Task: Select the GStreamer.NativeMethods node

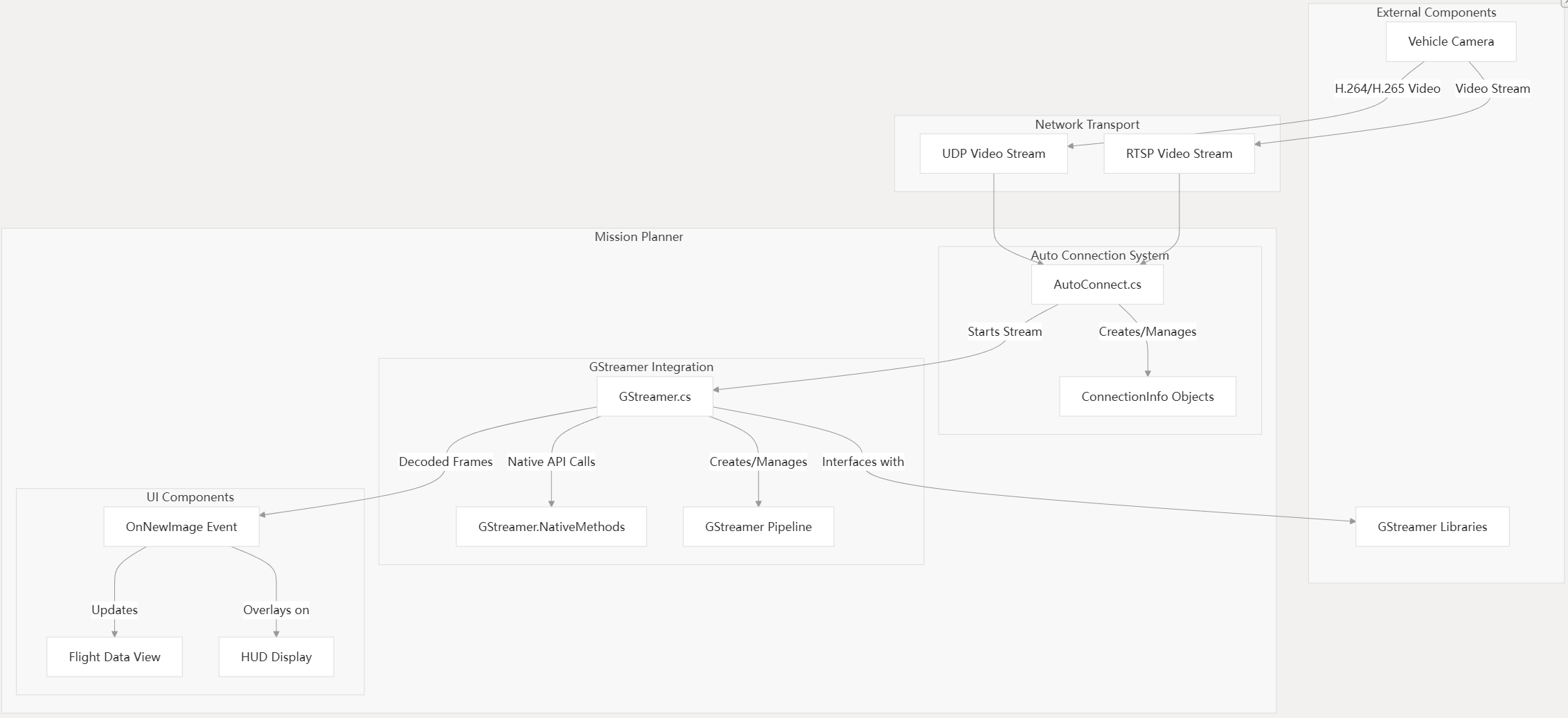Action: [x=551, y=527]
